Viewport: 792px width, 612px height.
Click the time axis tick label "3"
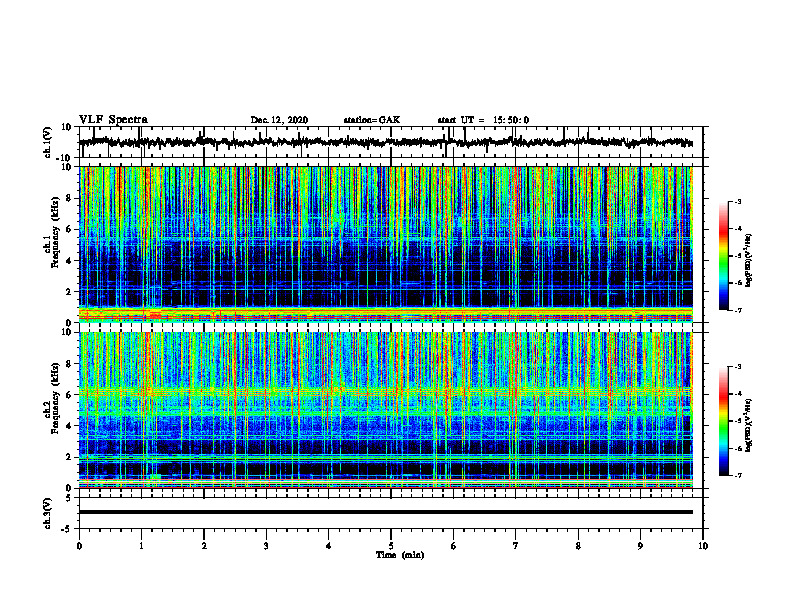click(266, 546)
